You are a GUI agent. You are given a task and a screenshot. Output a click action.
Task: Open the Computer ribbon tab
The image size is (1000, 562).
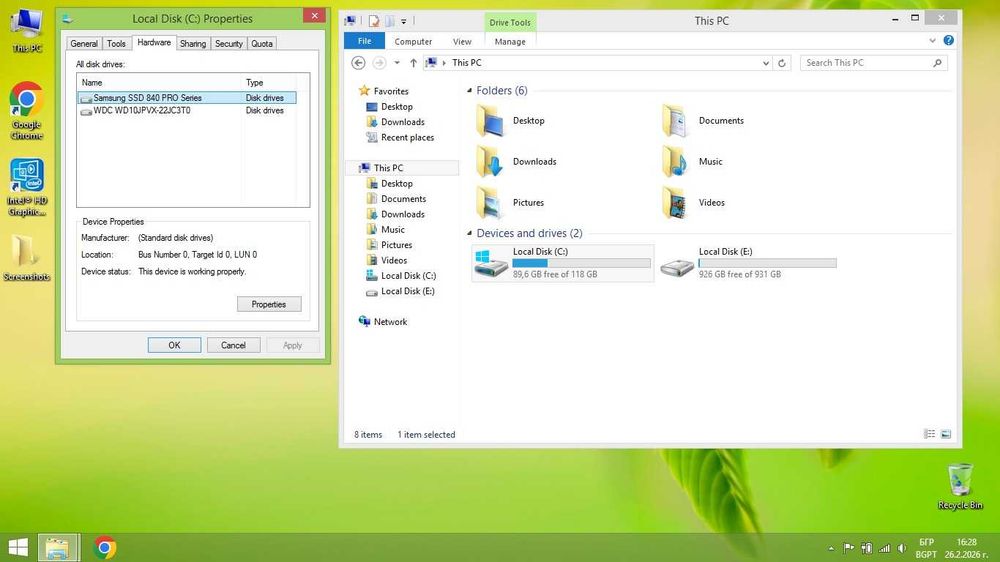click(x=413, y=41)
